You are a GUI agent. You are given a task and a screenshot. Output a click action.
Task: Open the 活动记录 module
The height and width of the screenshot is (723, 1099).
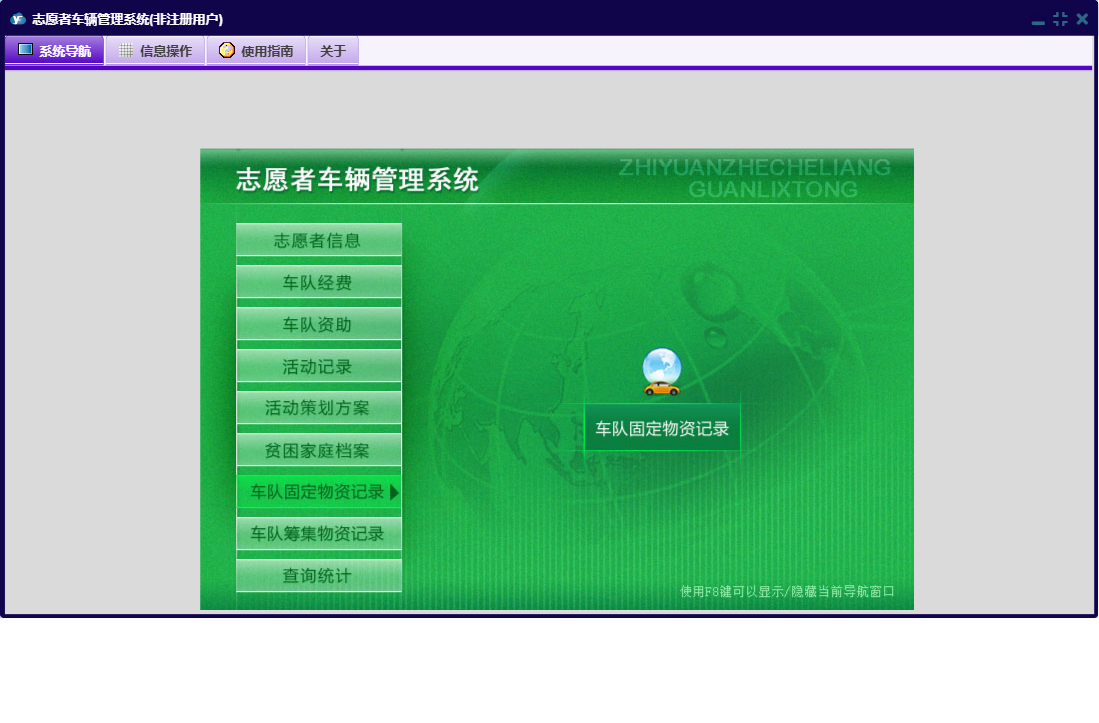[319, 366]
